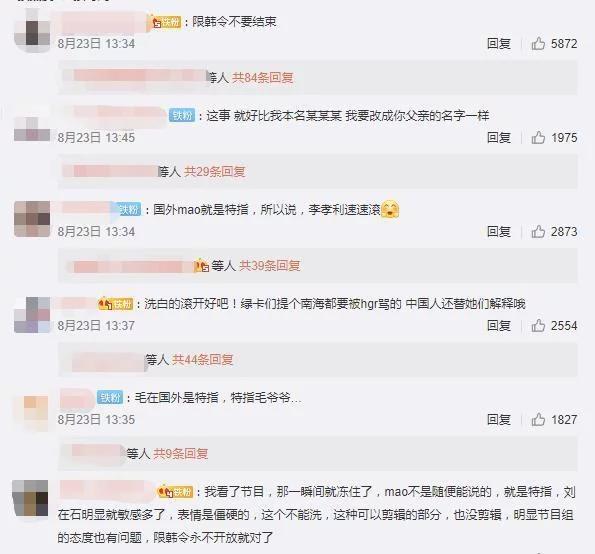This screenshot has height=554, width=595.
Task: Click the 铁粉 badge before 洗白的滚开好吧
Action: [116, 304]
